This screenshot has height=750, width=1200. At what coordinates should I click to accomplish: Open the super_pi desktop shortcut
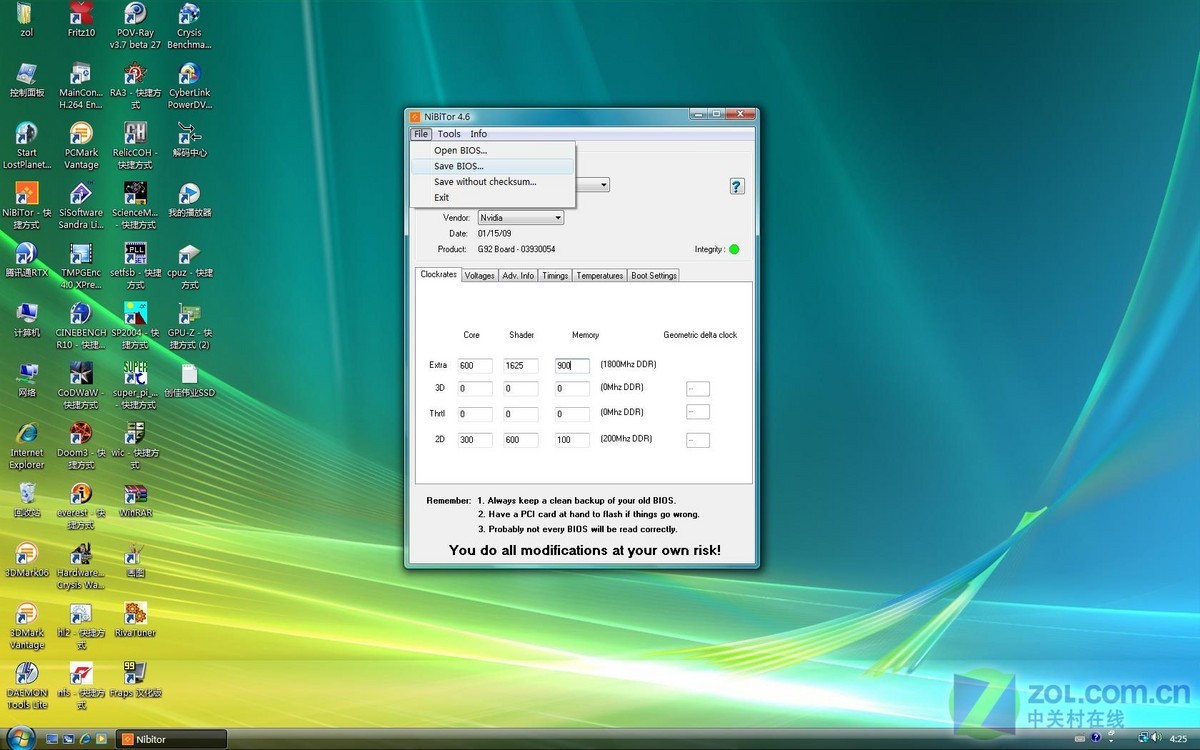coord(135,386)
